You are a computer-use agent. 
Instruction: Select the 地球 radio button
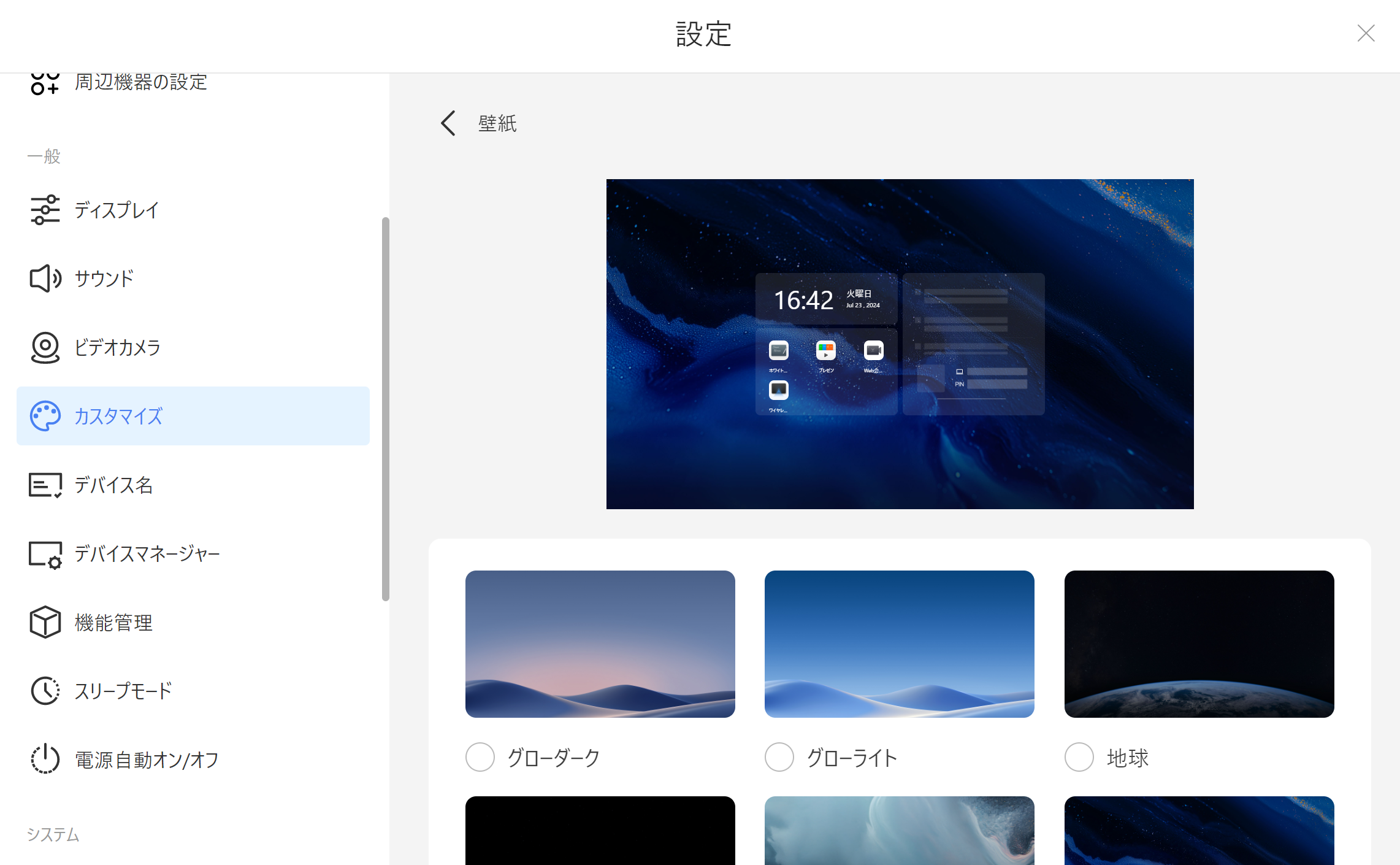[1079, 757]
